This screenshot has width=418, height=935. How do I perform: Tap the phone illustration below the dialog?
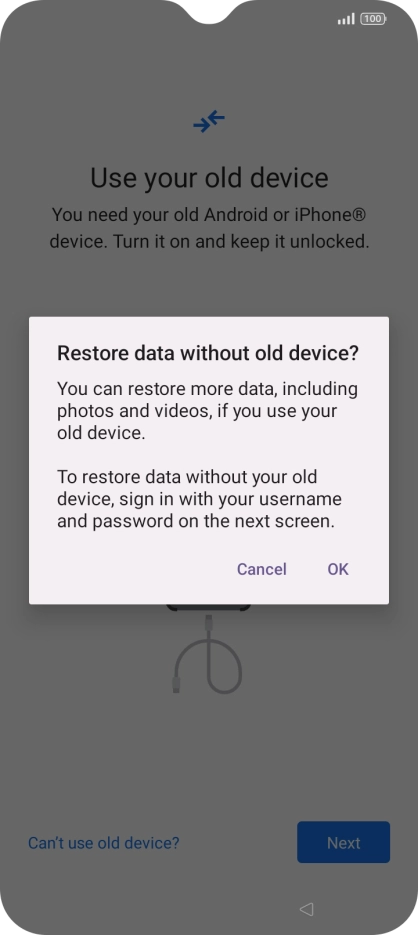point(208,608)
